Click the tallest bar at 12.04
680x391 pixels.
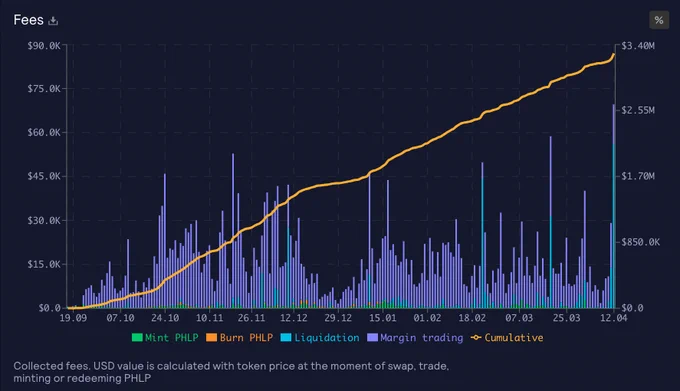pos(614,206)
